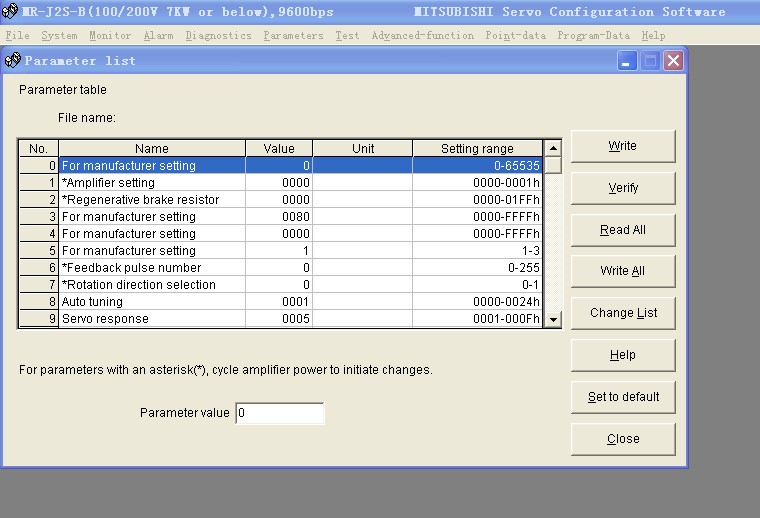Open the Parameters menu

click(x=293, y=35)
